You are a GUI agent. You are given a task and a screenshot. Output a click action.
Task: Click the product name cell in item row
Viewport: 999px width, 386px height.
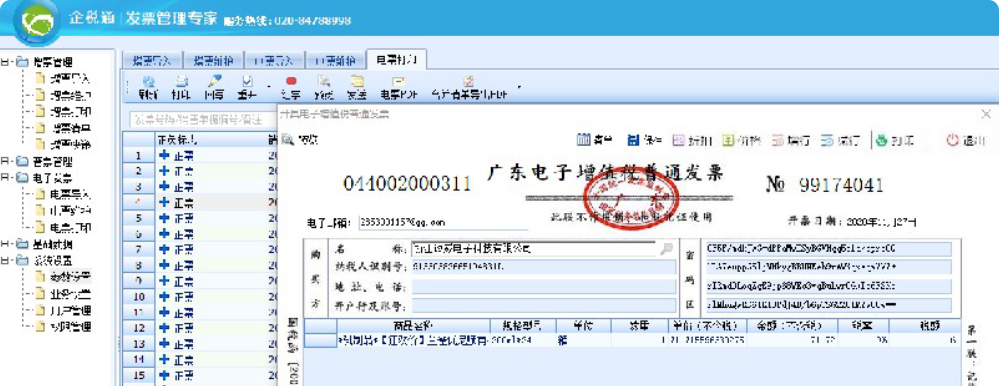[413, 341]
